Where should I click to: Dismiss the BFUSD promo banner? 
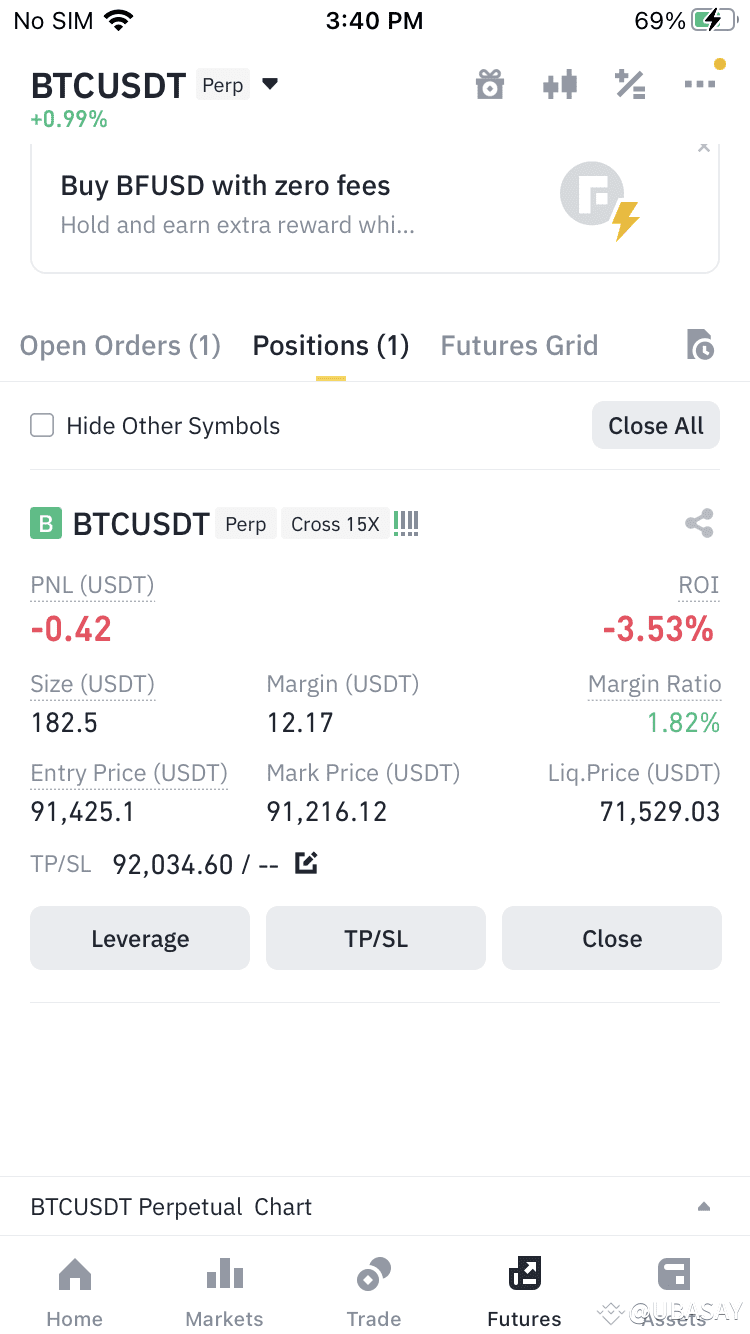point(704,148)
